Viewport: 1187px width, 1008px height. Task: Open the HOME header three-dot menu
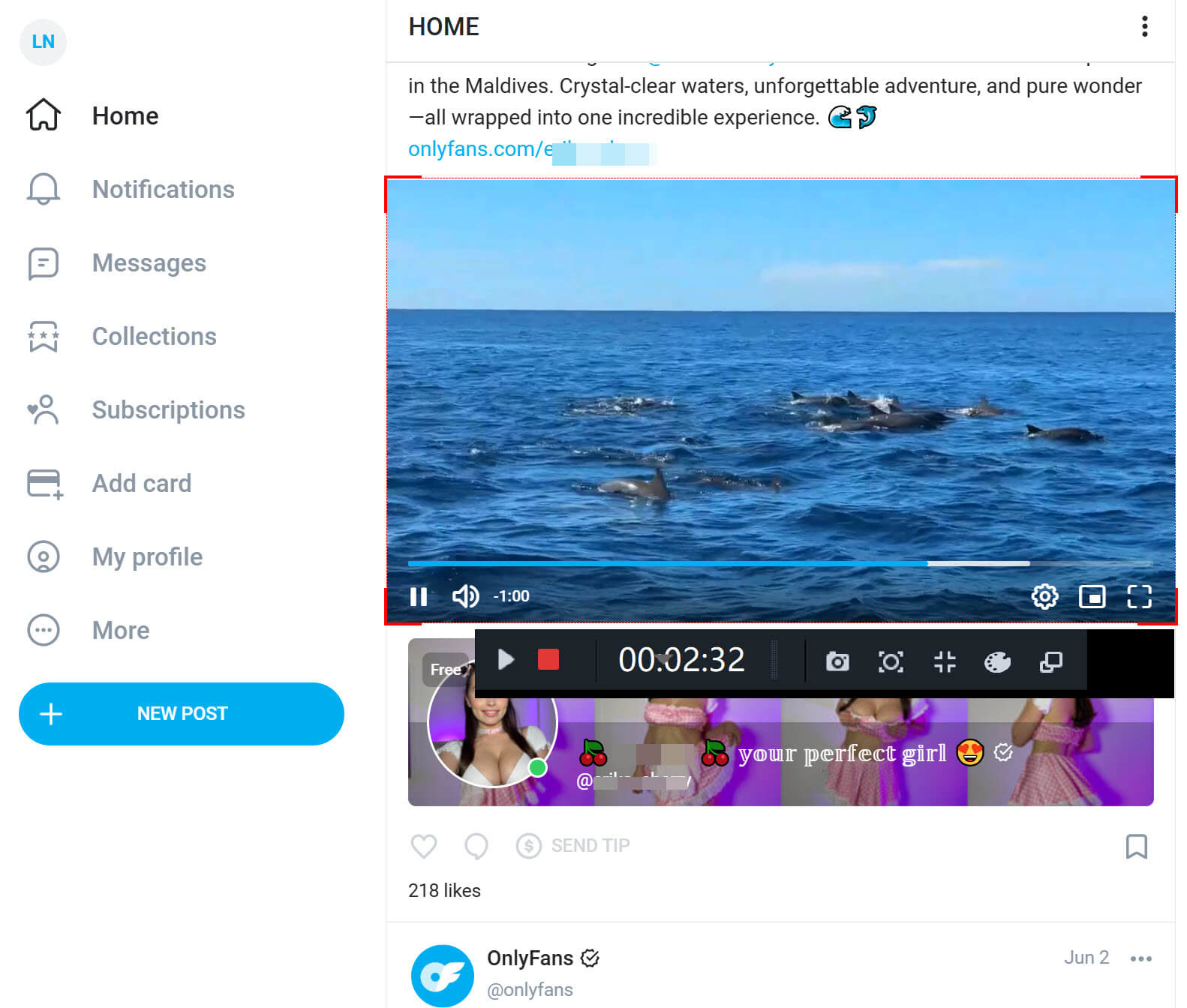pyautogui.click(x=1144, y=27)
